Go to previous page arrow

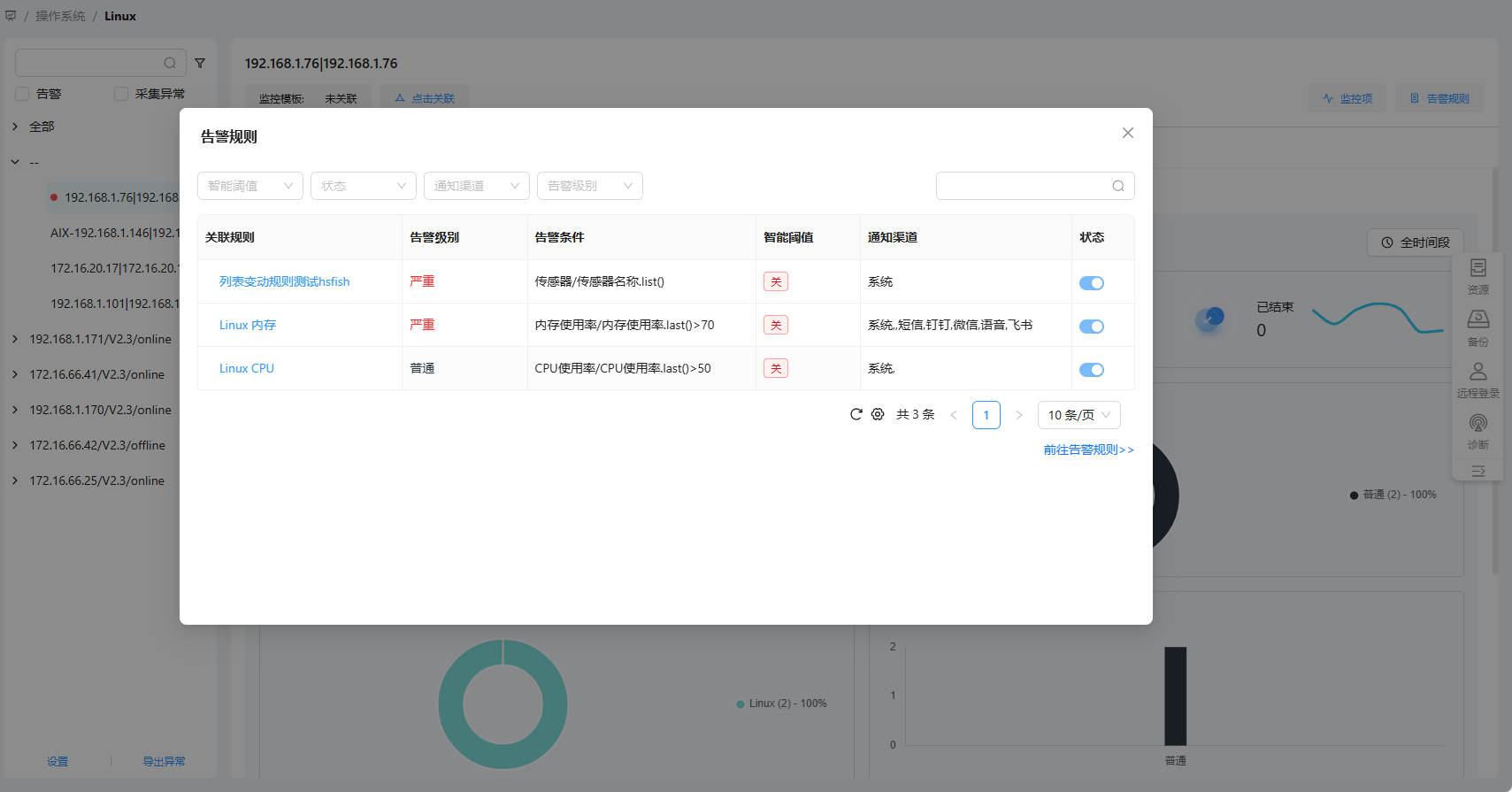(954, 415)
